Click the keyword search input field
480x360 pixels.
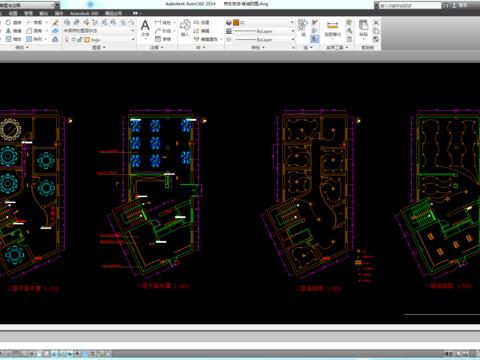(x=410, y=5)
